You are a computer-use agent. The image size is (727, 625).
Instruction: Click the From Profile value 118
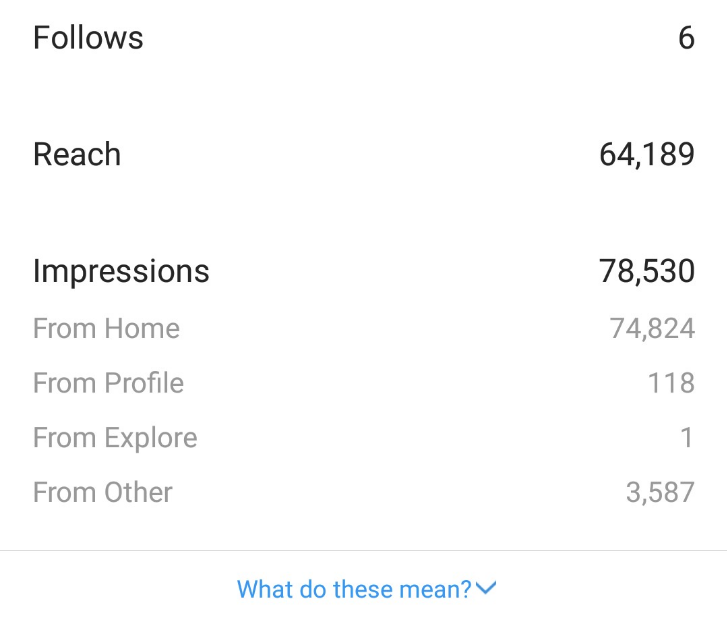[x=671, y=383]
